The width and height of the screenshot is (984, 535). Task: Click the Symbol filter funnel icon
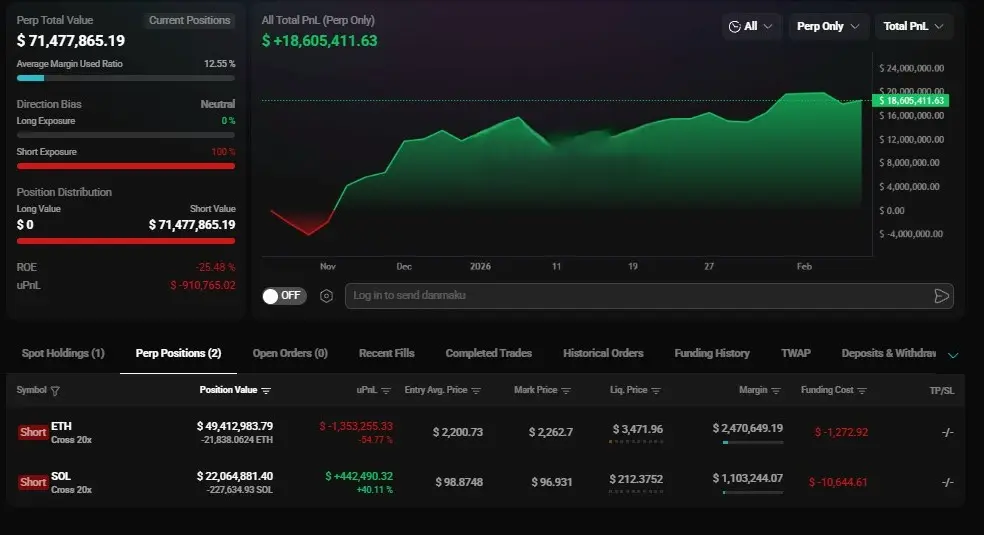pos(55,391)
